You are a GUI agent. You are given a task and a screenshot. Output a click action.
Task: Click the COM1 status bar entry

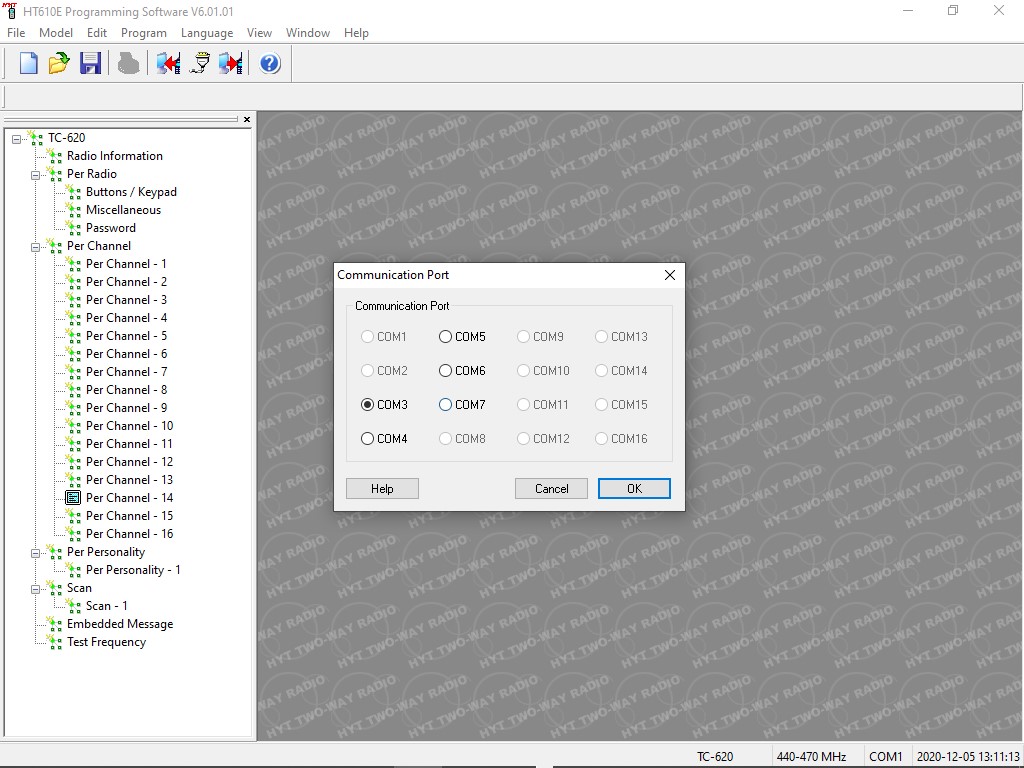tap(886, 756)
